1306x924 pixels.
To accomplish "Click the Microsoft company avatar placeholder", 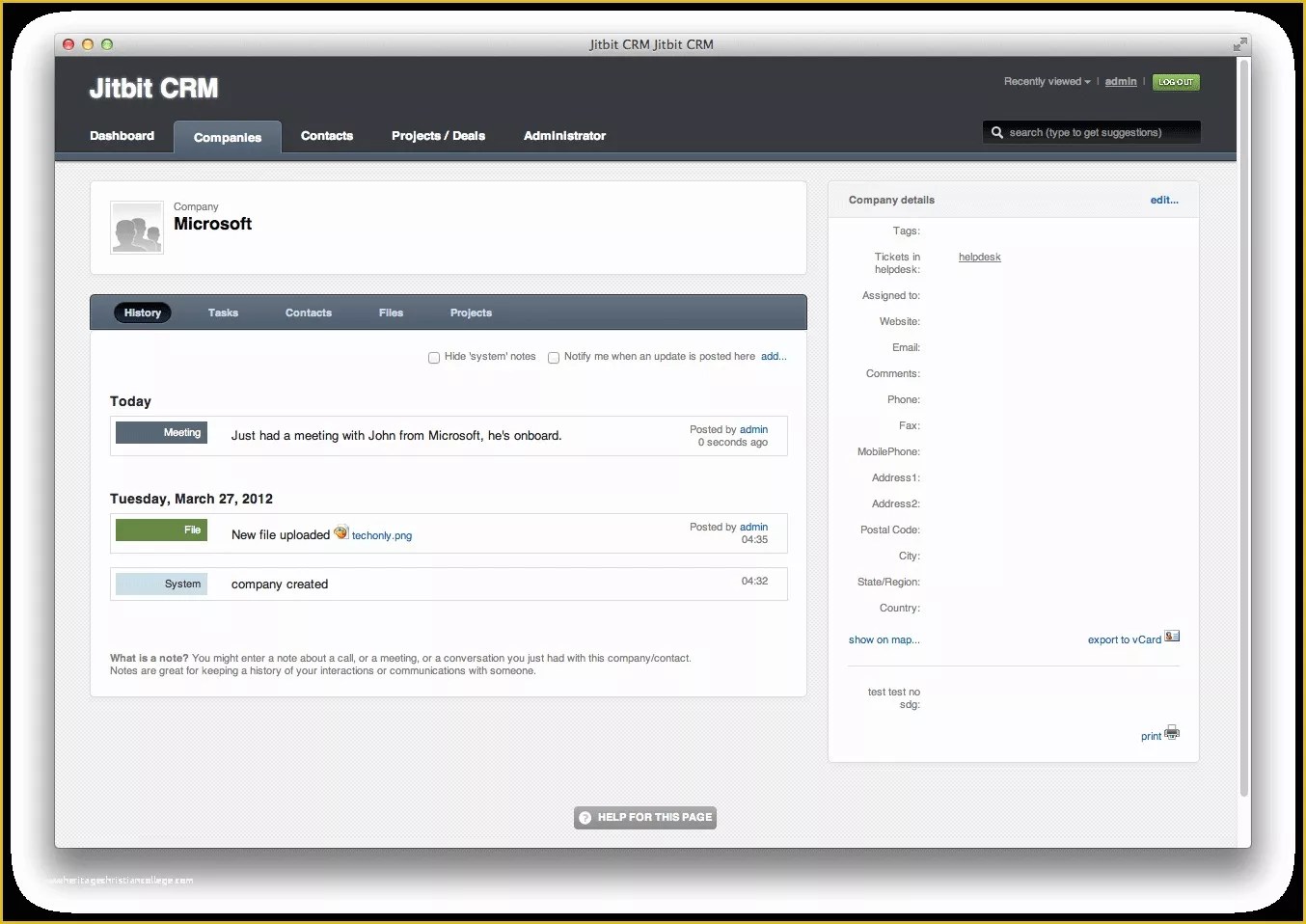I will (136, 228).
